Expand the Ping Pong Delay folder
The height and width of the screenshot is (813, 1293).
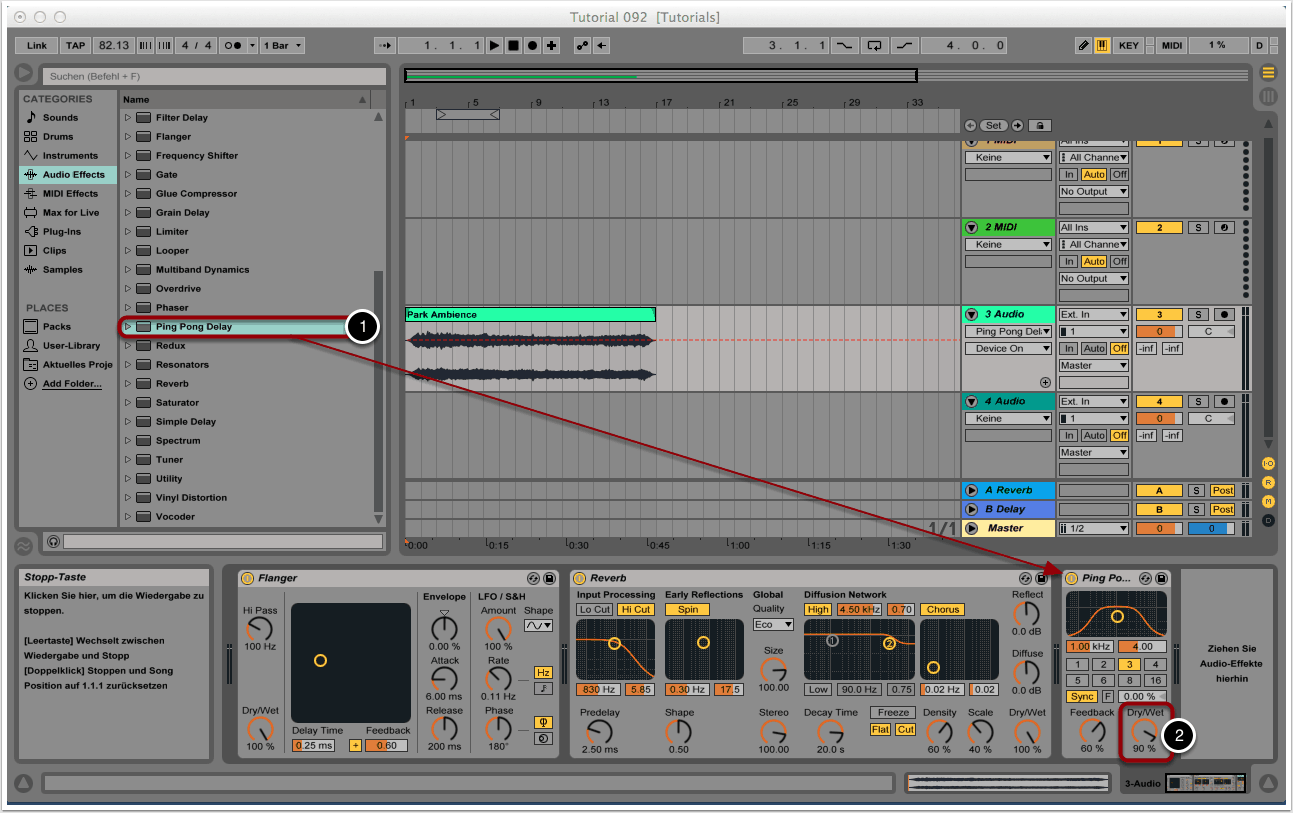click(x=128, y=327)
